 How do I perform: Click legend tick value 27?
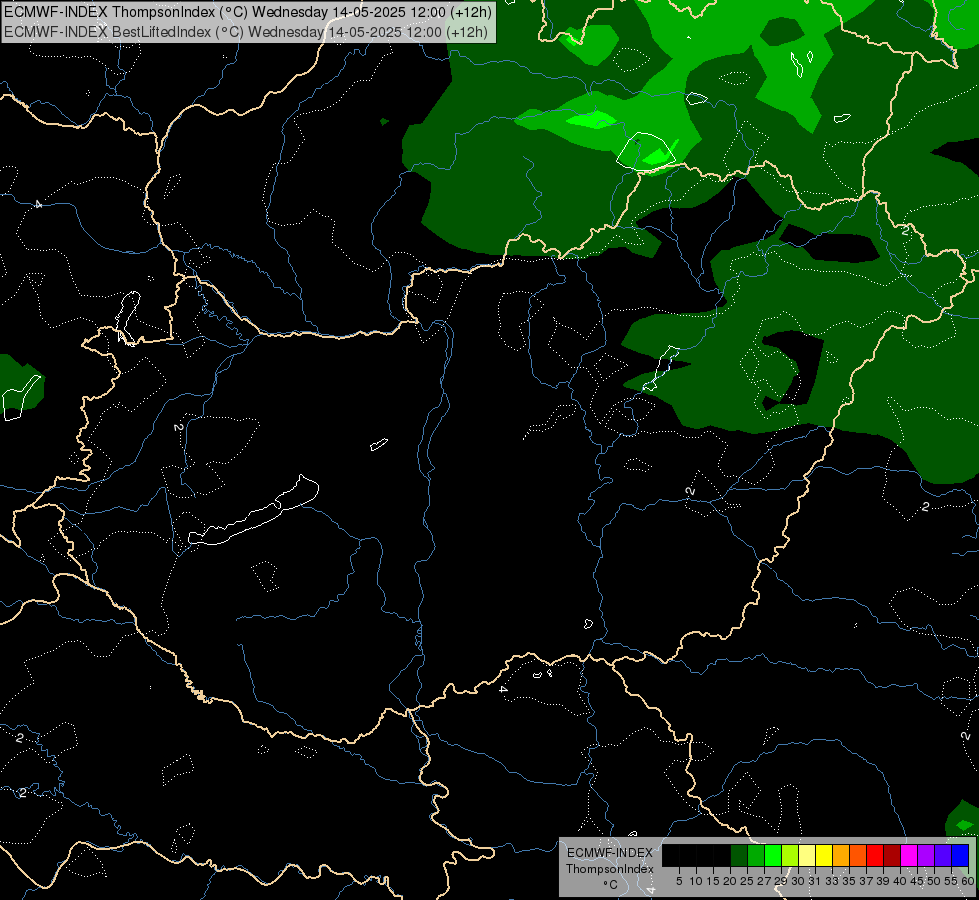[x=764, y=881]
